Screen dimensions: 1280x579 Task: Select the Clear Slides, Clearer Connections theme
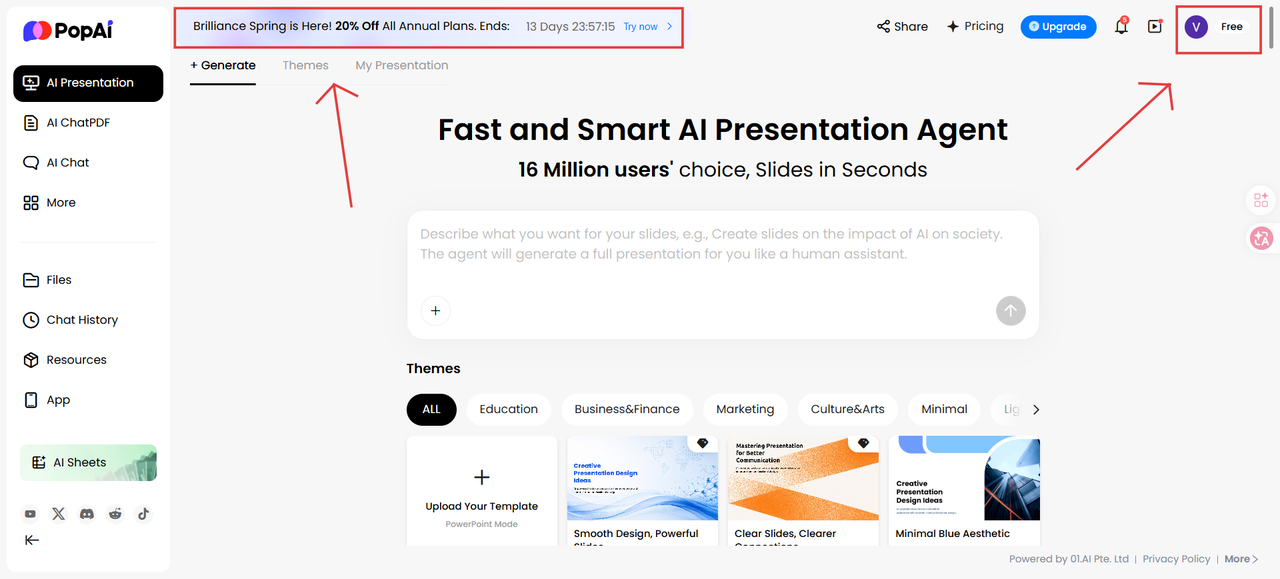(x=803, y=491)
